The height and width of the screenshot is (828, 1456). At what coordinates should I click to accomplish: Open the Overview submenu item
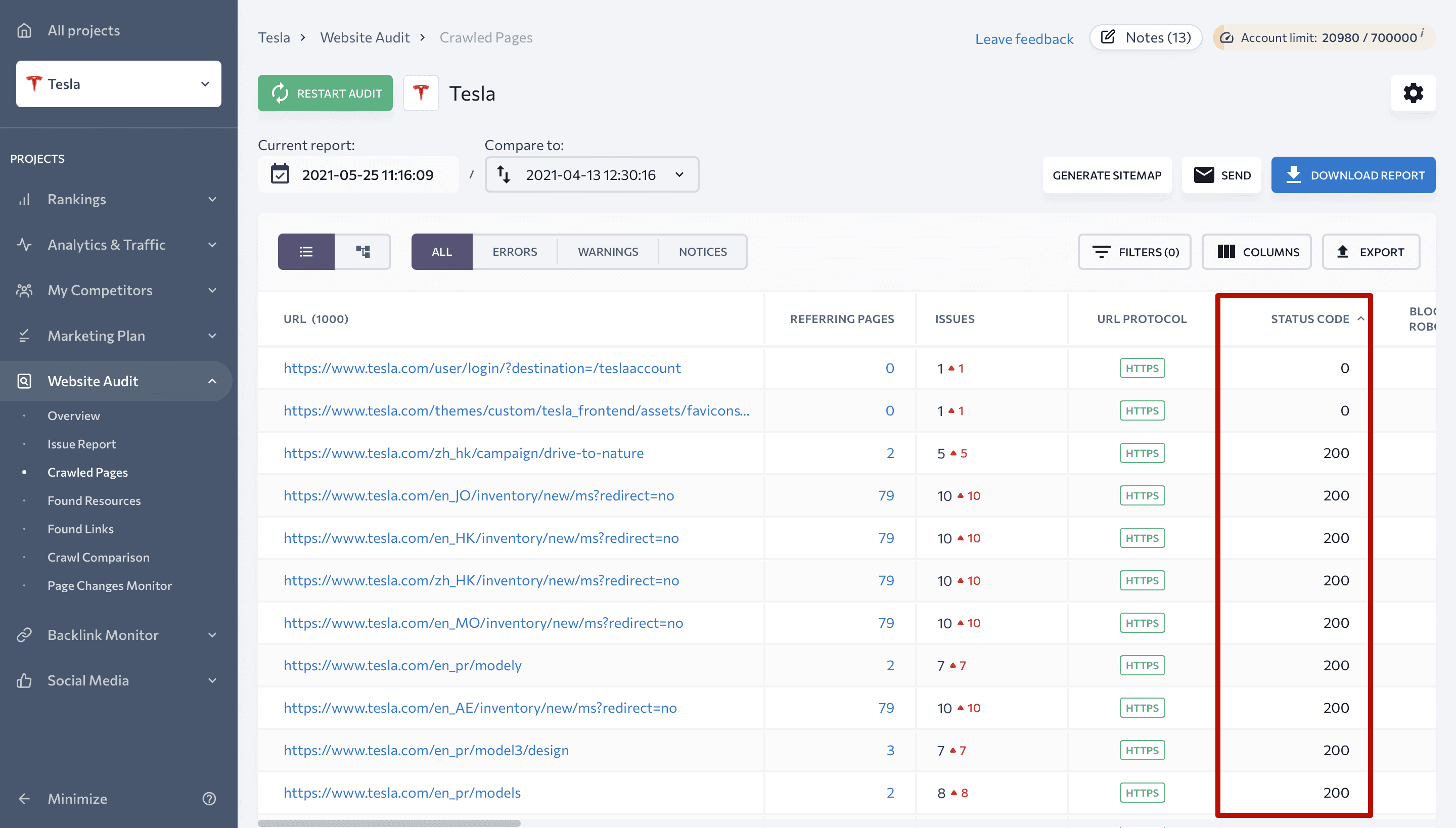[x=73, y=416]
